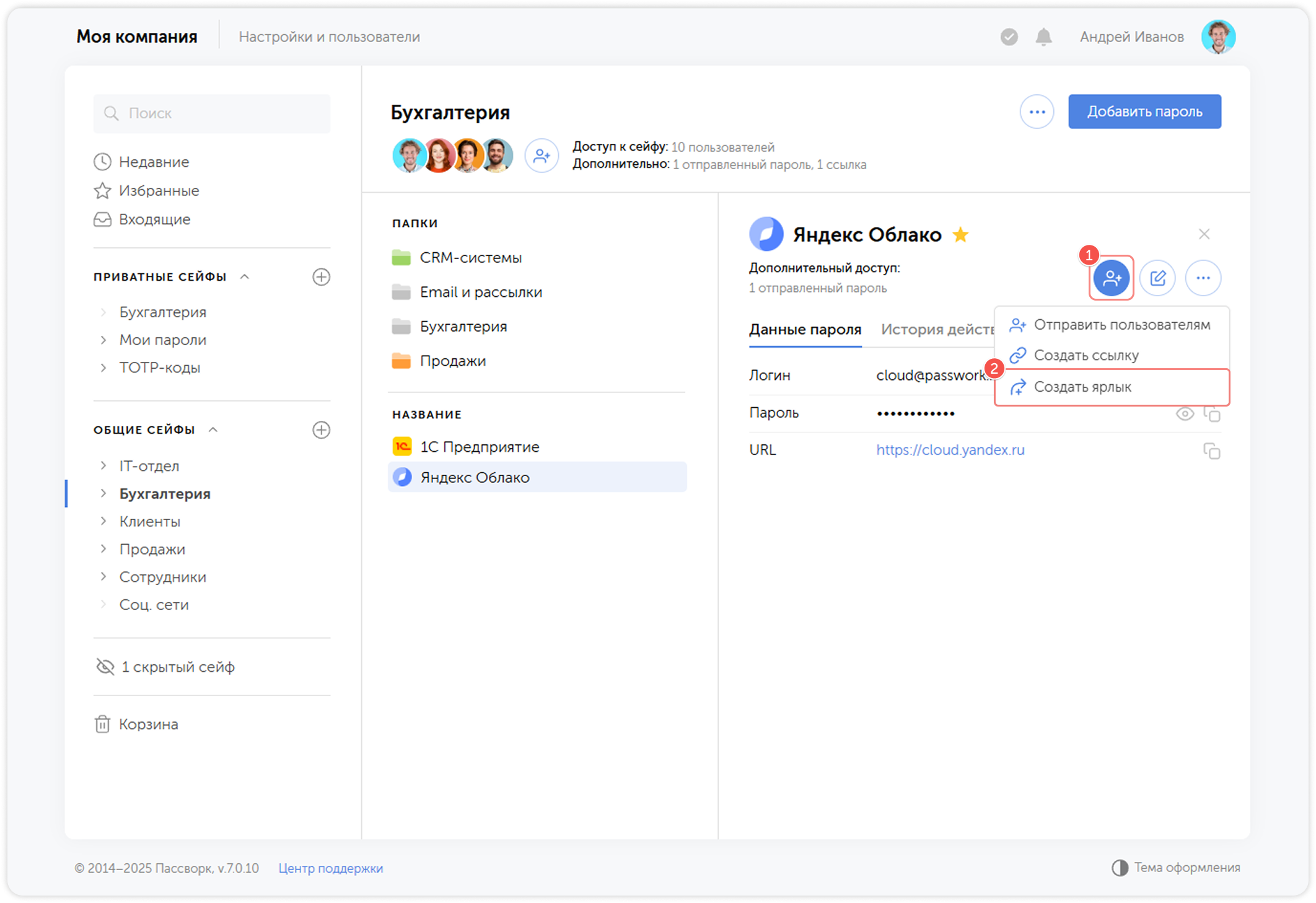This screenshot has width=1316, height=903.
Task: Toggle the favorite star on Яндекс Облако
Action: click(960, 235)
